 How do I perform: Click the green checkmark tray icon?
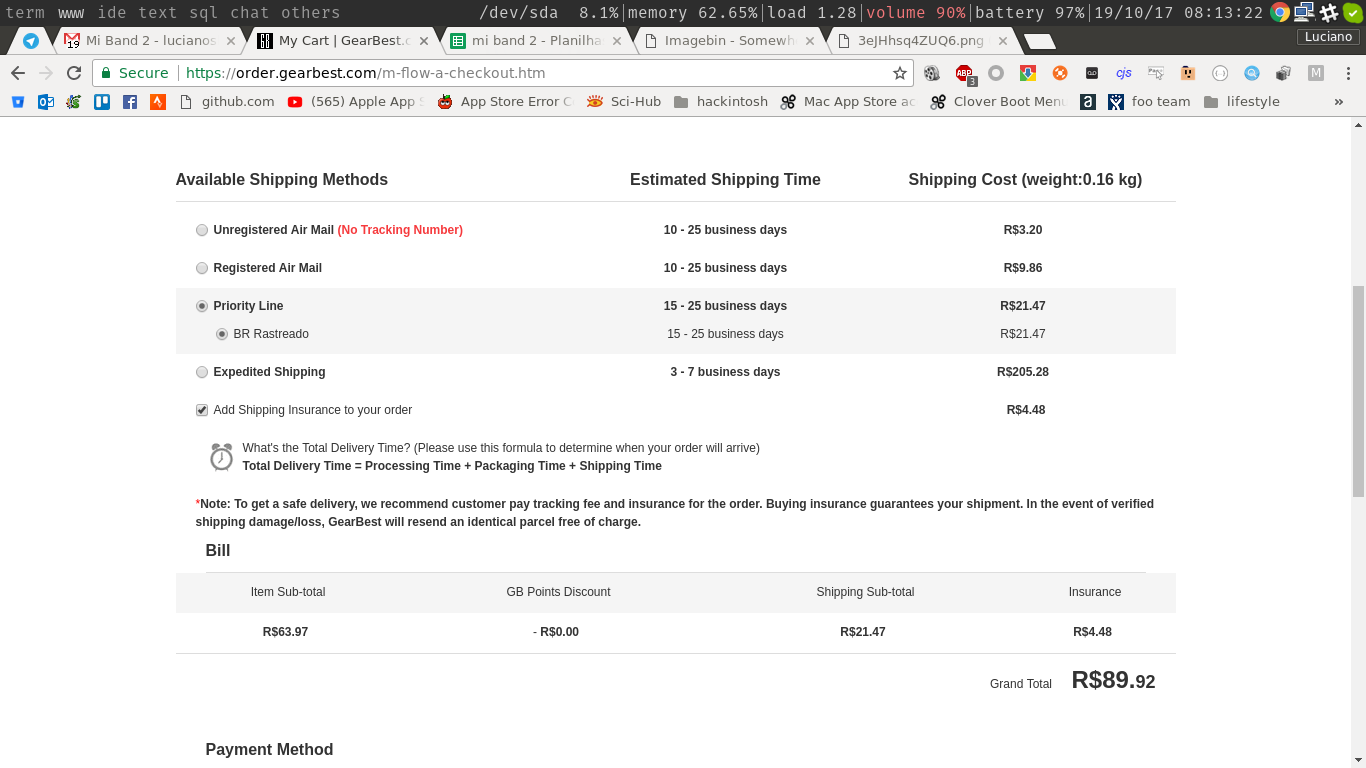click(x=1353, y=12)
